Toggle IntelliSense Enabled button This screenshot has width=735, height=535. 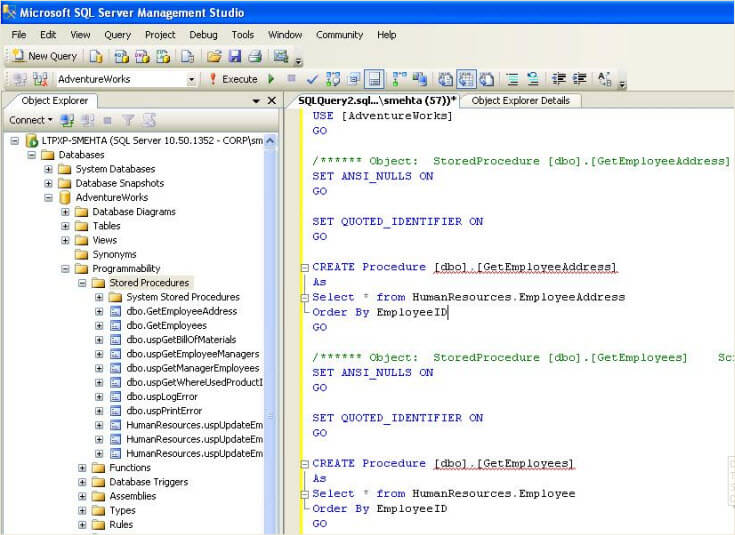pyautogui.click(x=374, y=79)
